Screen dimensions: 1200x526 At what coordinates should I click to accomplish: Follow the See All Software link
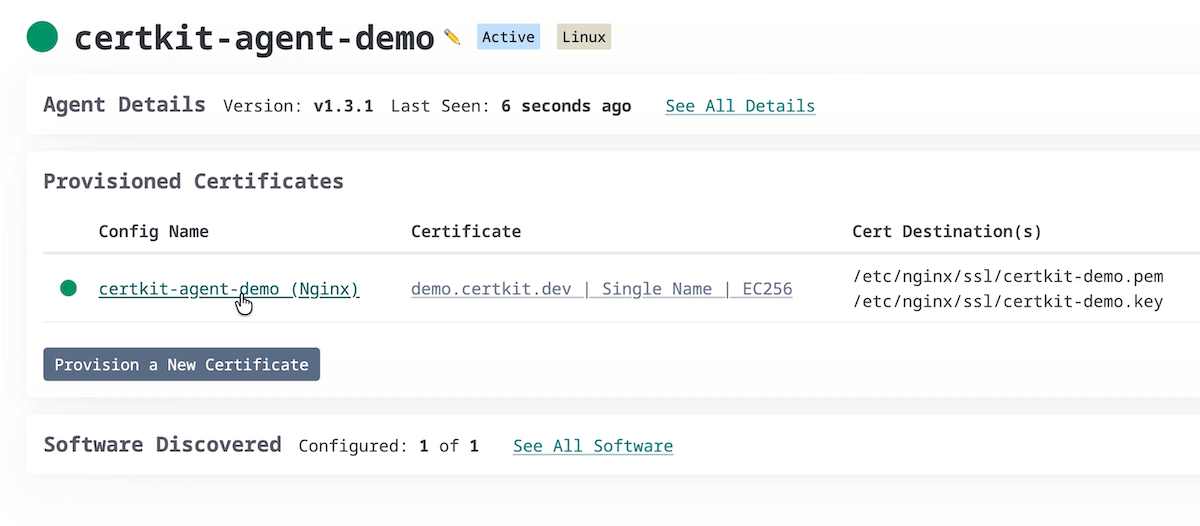[x=593, y=446]
